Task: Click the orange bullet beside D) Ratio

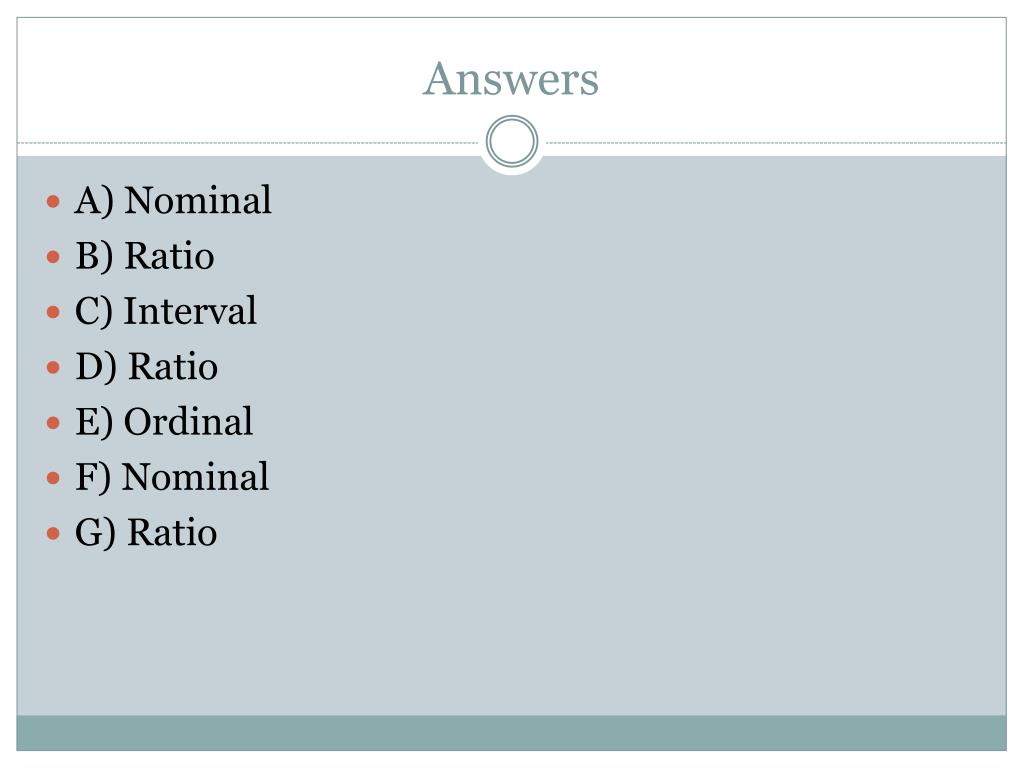Action: pos(54,368)
